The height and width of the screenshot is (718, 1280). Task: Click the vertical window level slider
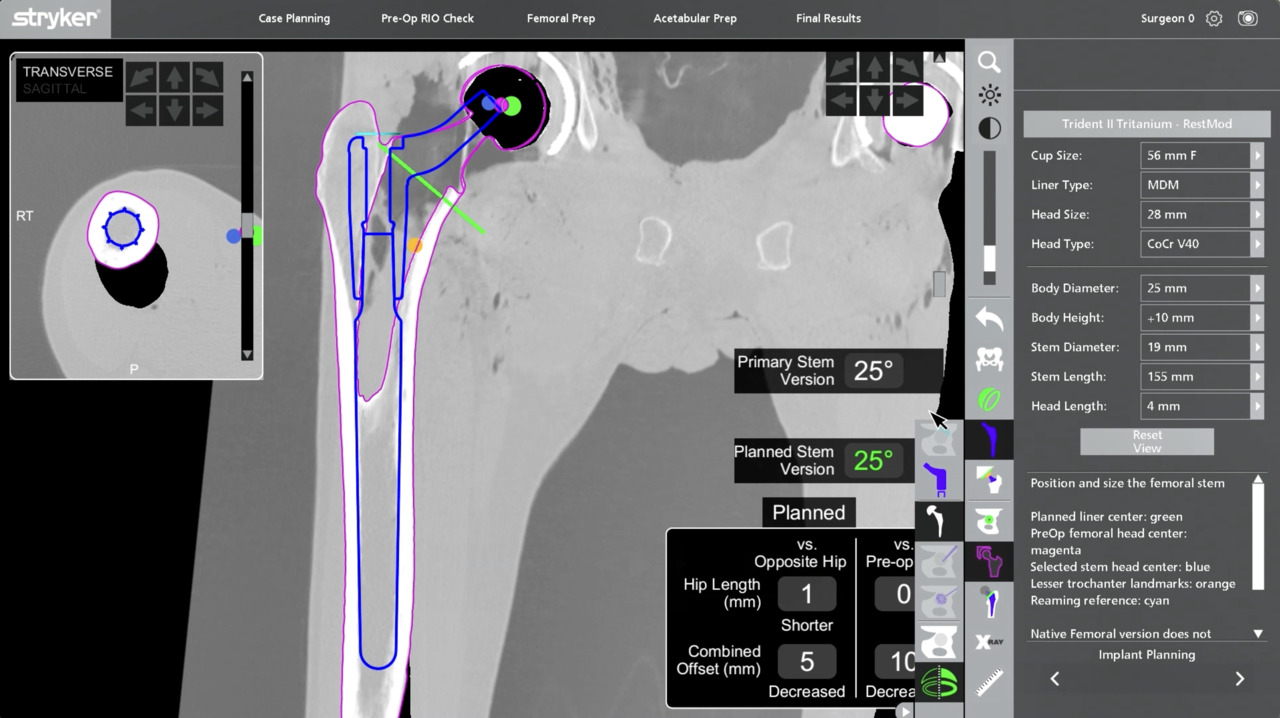[x=989, y=212]
